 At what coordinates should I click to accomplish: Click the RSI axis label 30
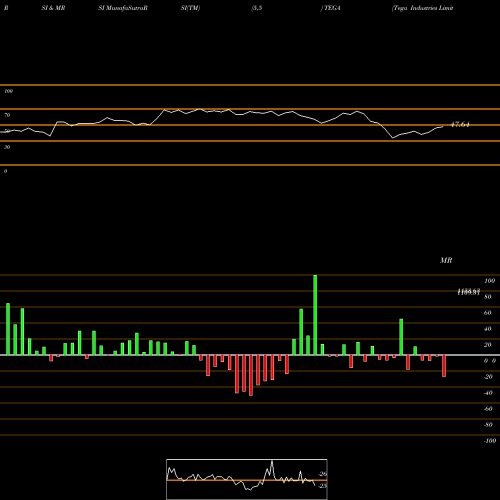(7, 147)
